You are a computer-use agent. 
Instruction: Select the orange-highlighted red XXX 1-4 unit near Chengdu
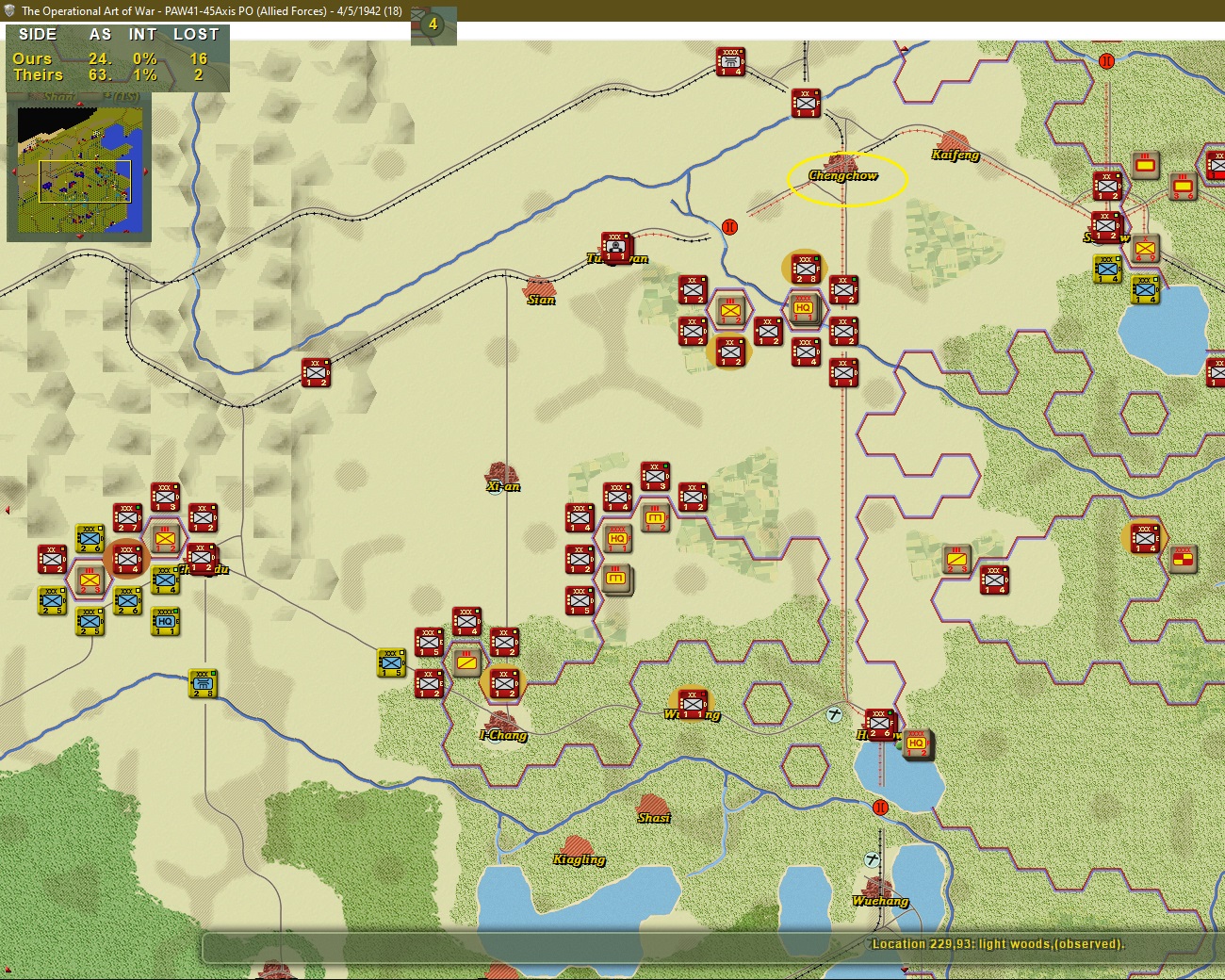(127, 559)
